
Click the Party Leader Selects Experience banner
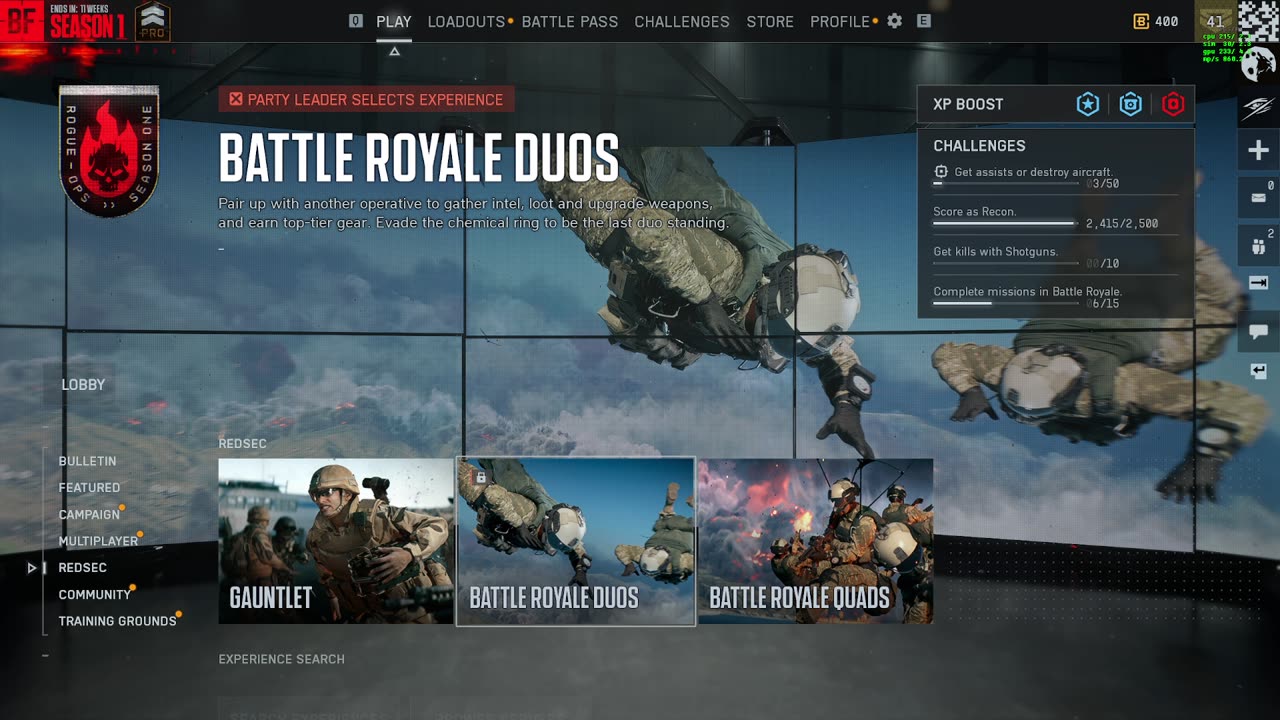pos(366,99)
